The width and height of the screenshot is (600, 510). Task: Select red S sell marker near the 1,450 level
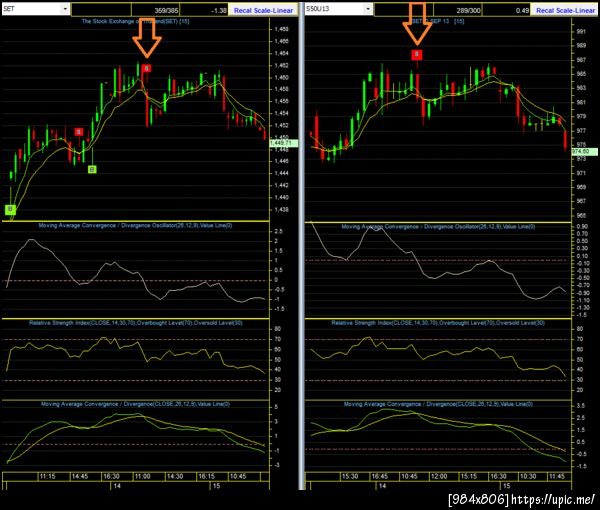coord(79,132)
